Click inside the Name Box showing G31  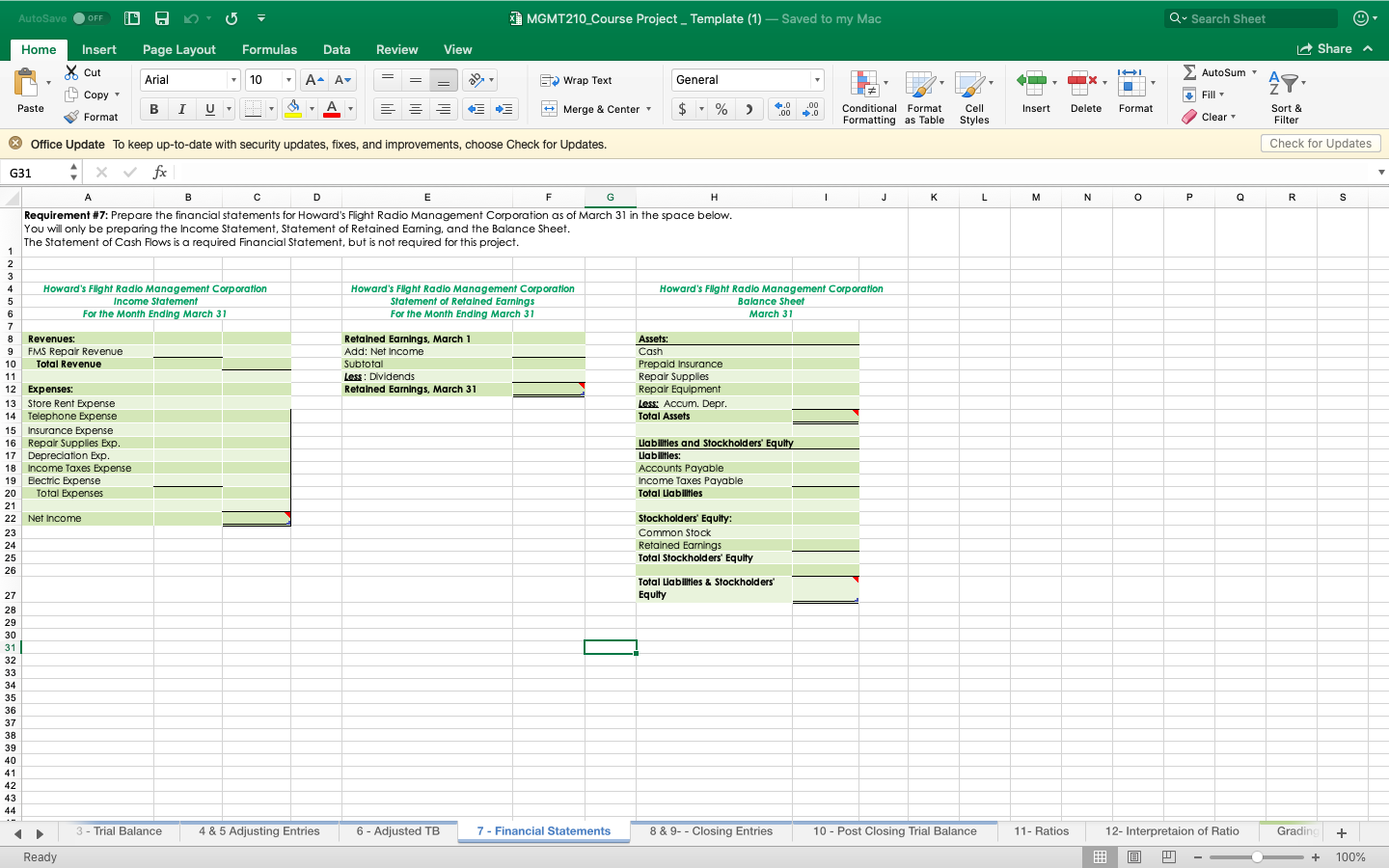[x=34, y=172]
